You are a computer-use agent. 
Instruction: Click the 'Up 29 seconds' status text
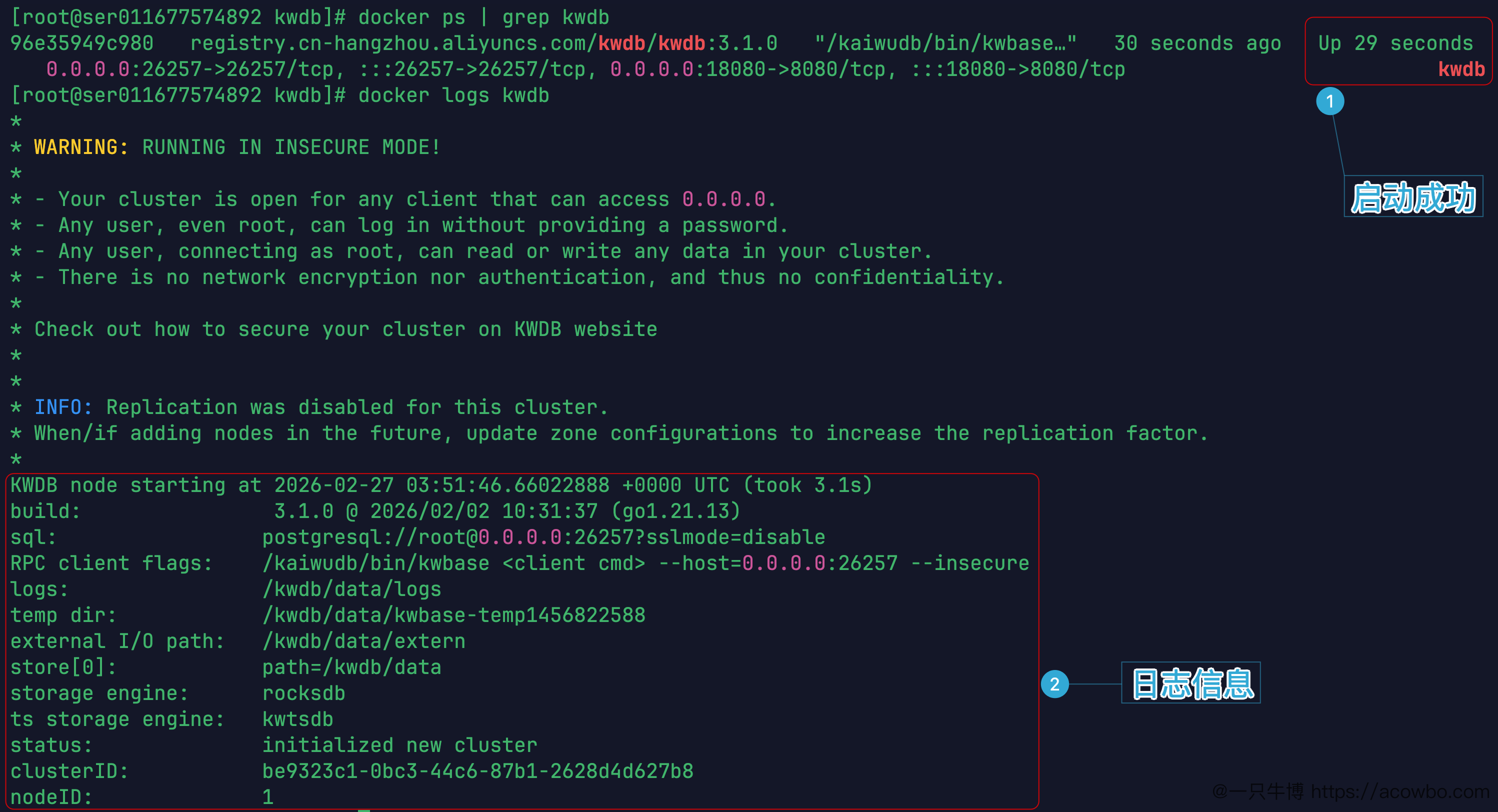1395,43
